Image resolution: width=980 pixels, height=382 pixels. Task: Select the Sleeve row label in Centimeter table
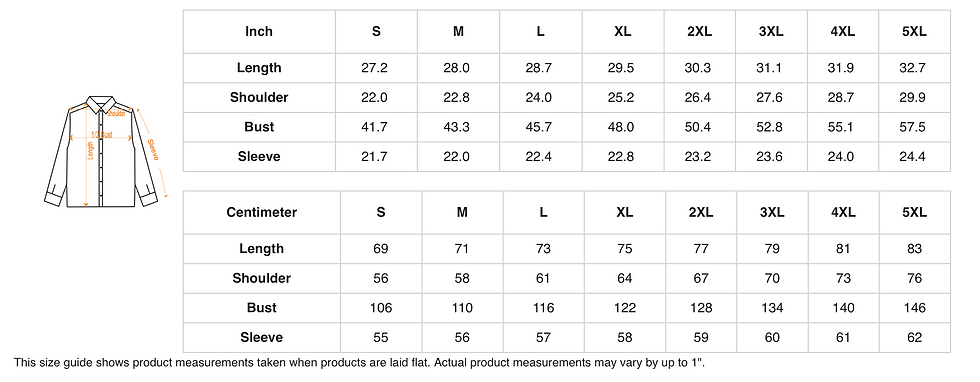pyautogui.click(x=261, y=338)
